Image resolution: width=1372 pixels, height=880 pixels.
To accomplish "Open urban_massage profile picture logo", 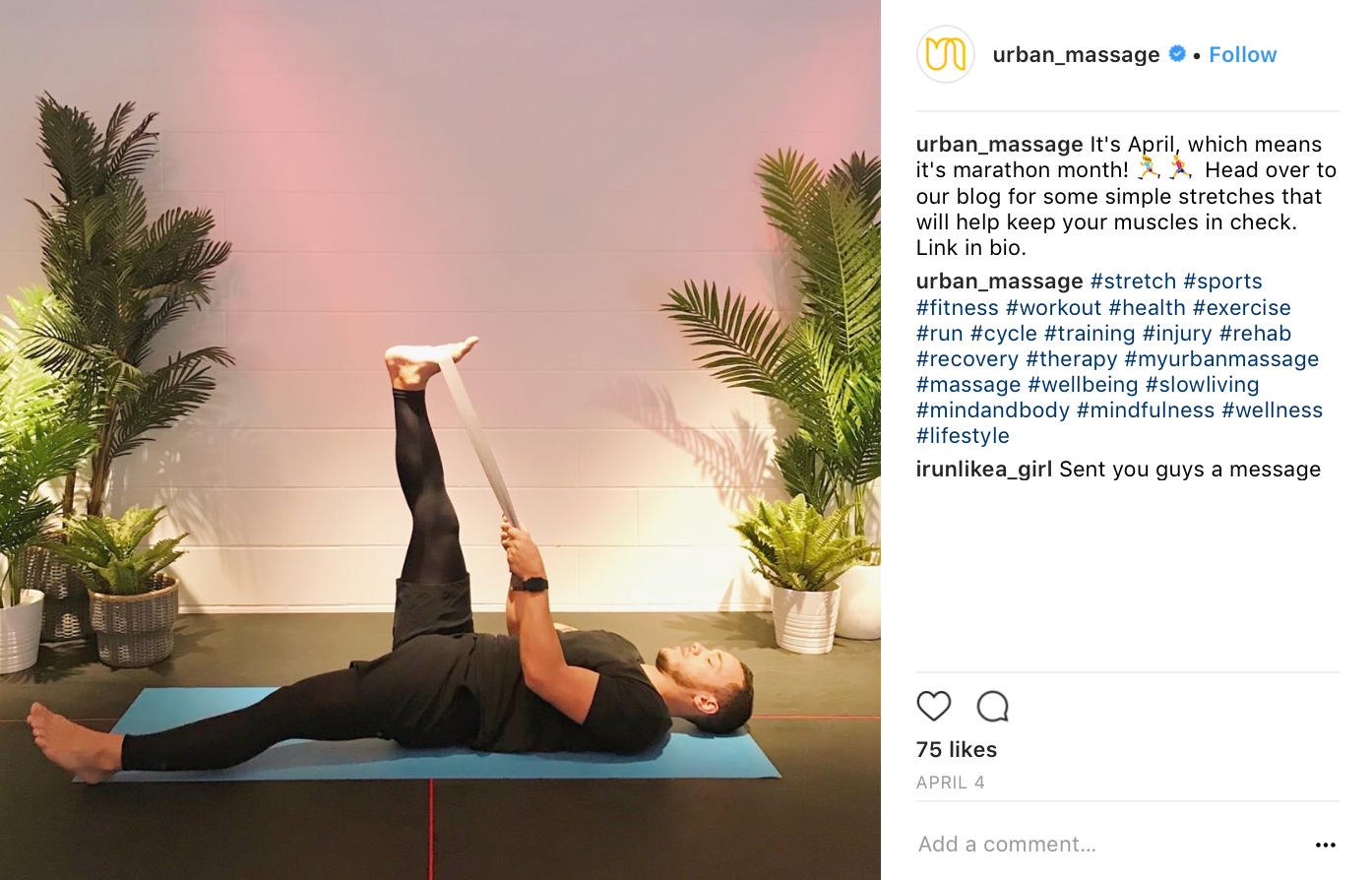I will click(945, 54).
